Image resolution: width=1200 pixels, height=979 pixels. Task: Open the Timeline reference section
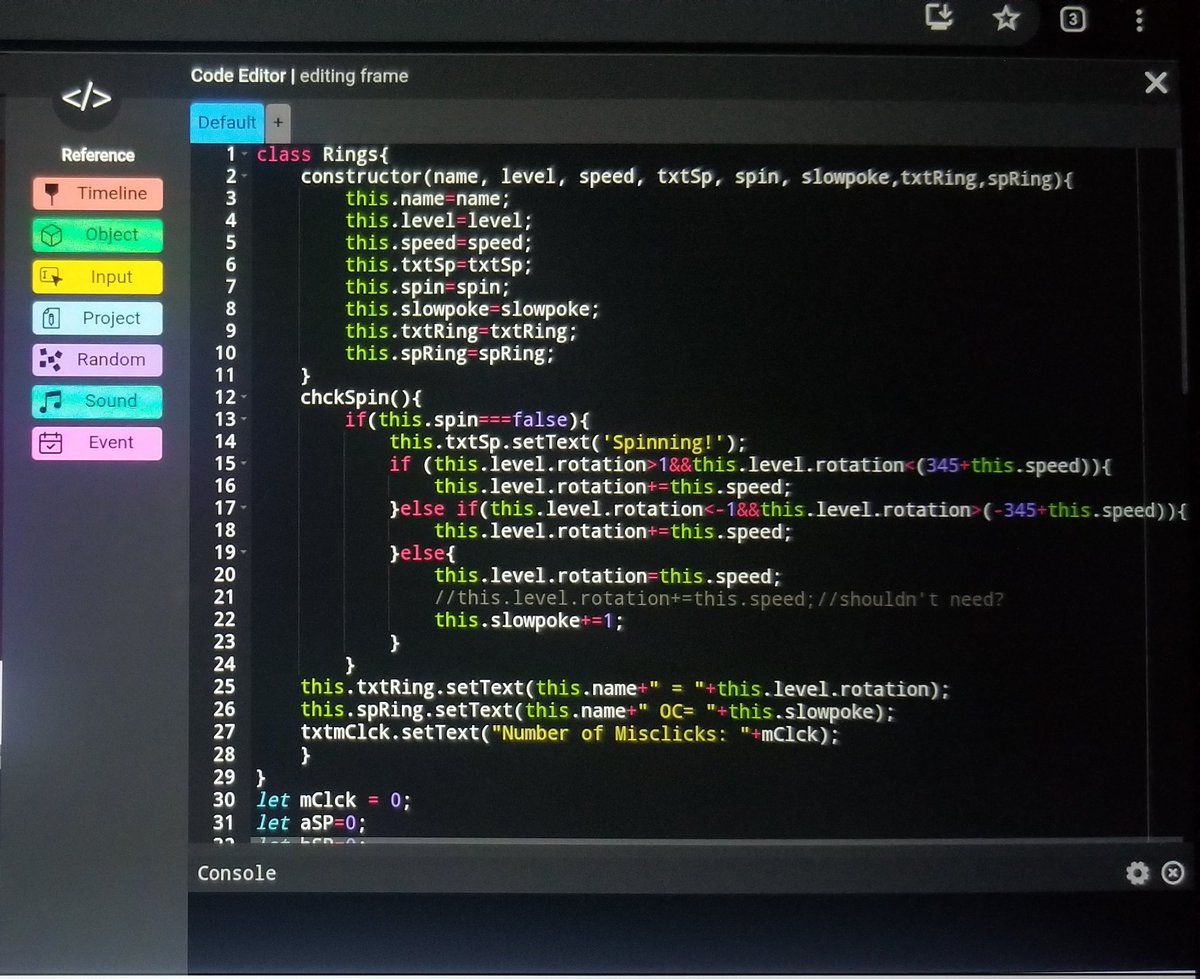click(x=97, y=194)
